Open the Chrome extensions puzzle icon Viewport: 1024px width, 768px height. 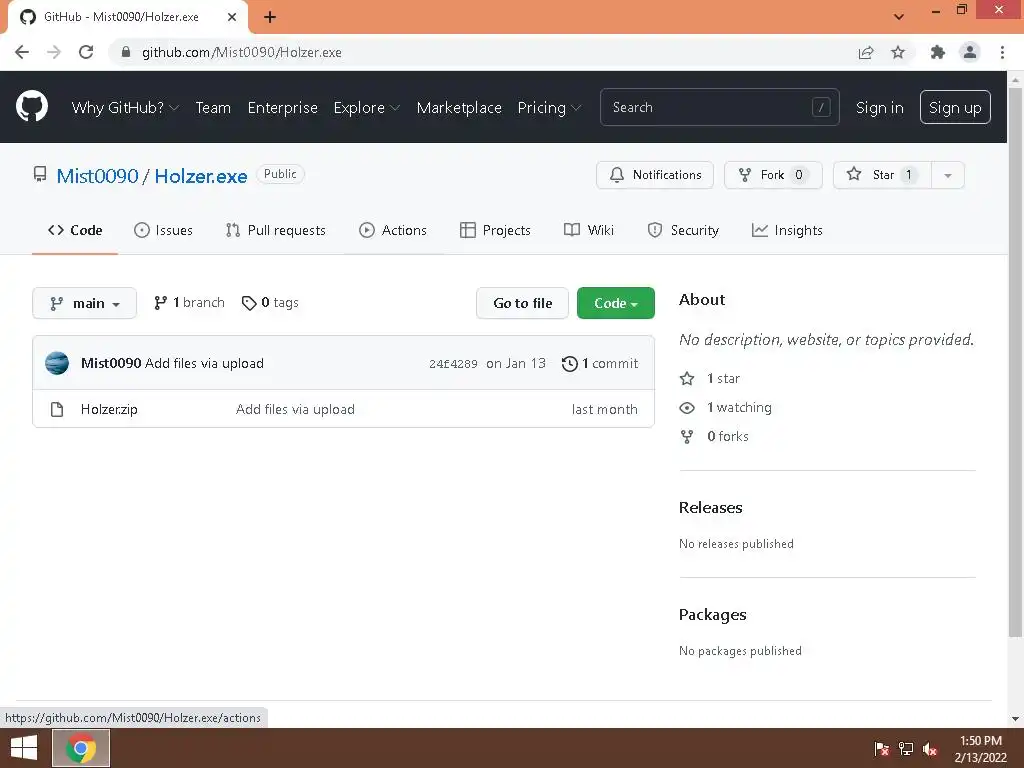(938, 52)
